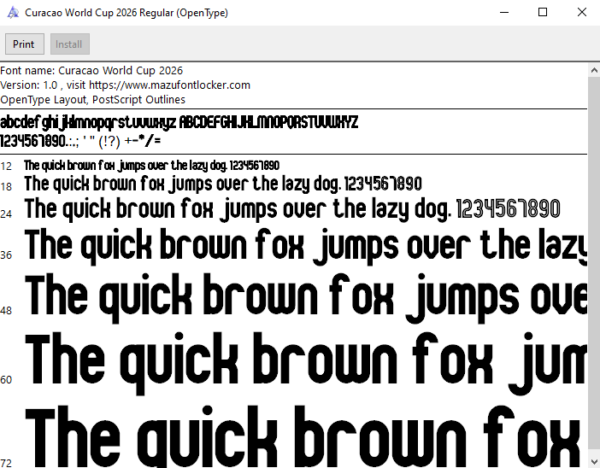Viewport: 600px width, 468px height.
Task: Click the size 48 label
Action: [6, 310]
